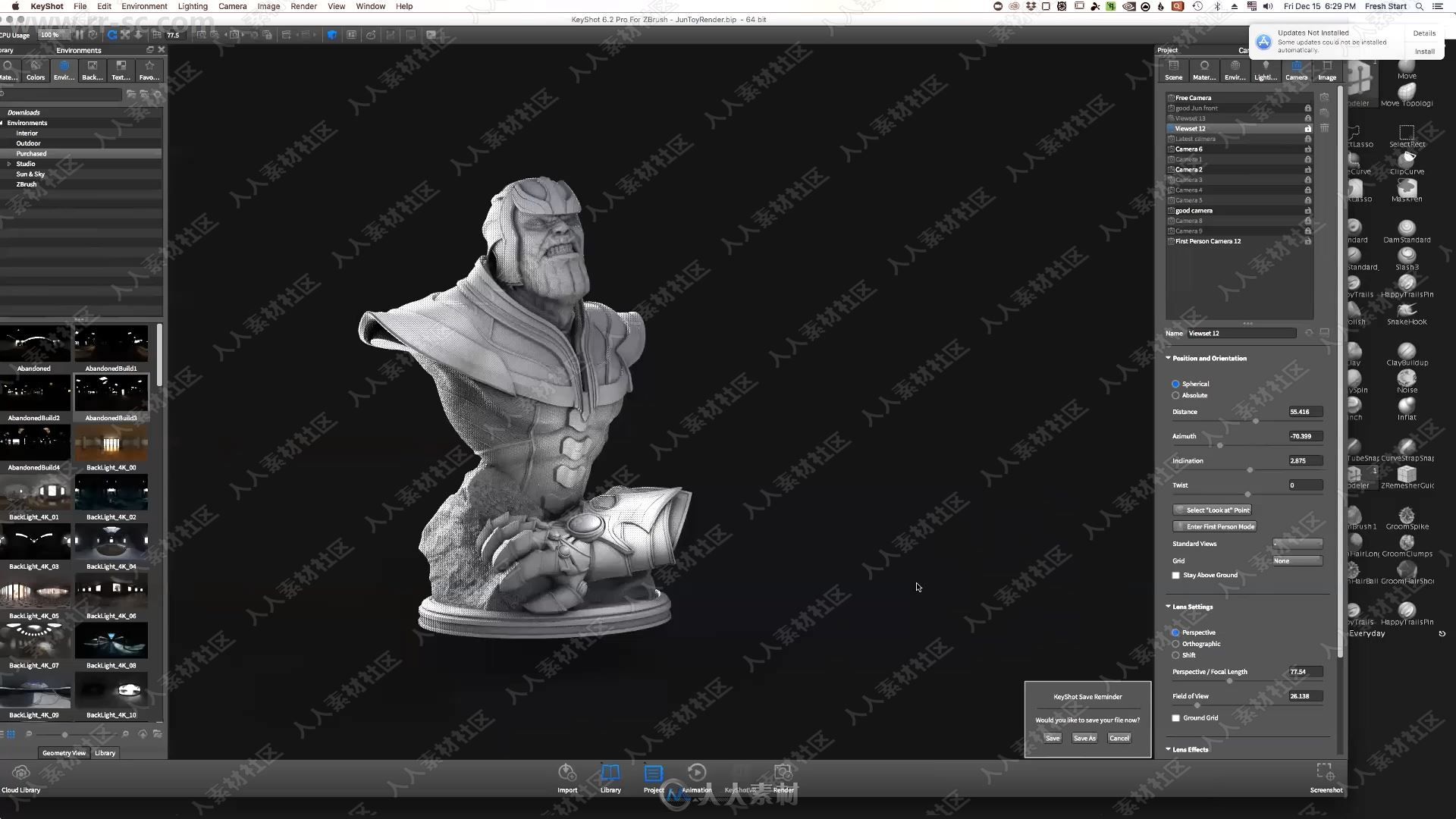This screenshot has height=819, width=1456.
Task: Open the Geometry View cube toolbar icon
Action: (x=332, y=35)
